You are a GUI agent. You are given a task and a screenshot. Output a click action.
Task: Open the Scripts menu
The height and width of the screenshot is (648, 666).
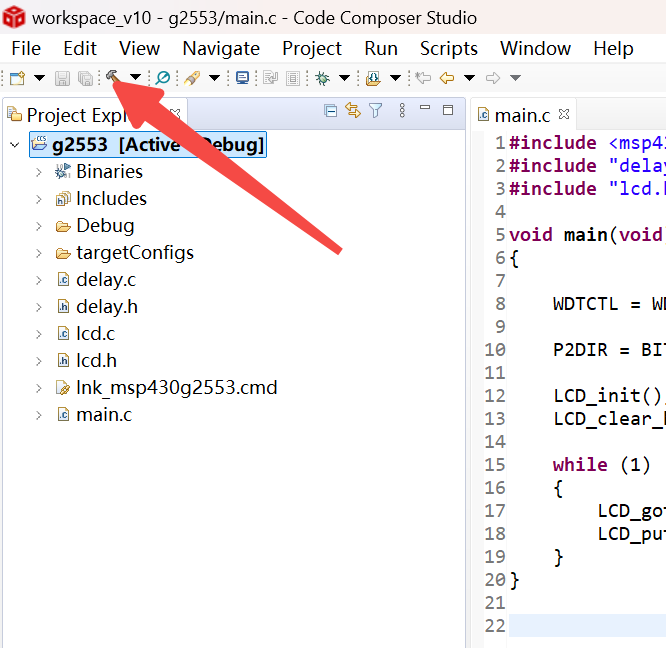pos(449,48)
